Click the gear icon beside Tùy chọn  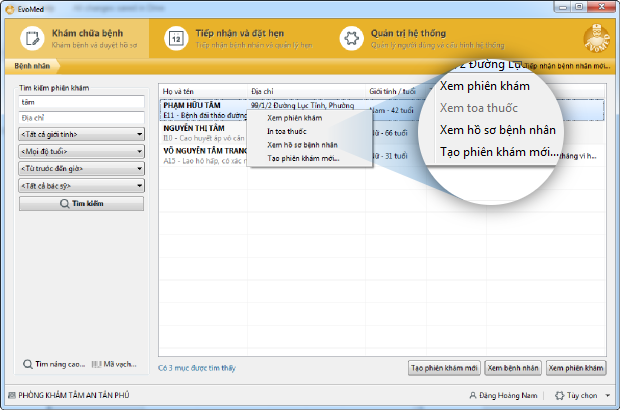[559, 395]
